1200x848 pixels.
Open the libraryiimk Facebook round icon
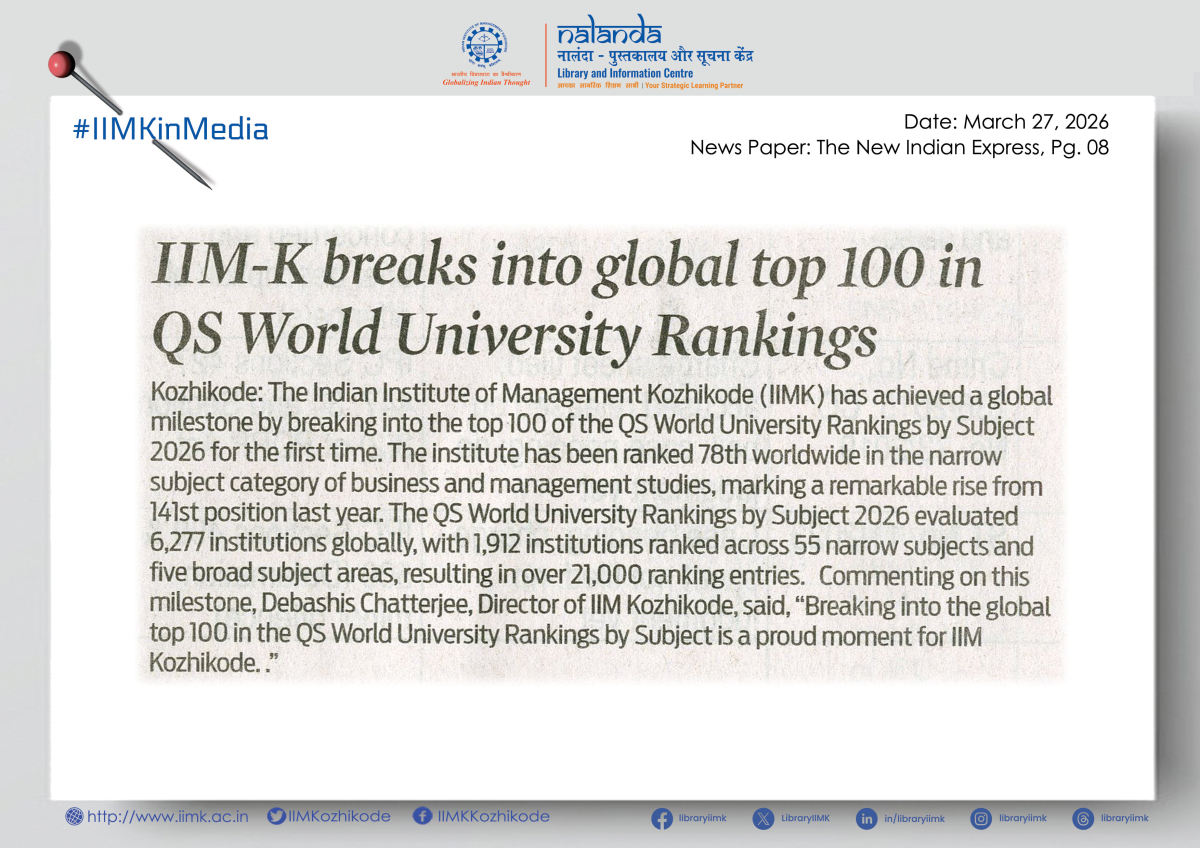coord(662,819)
